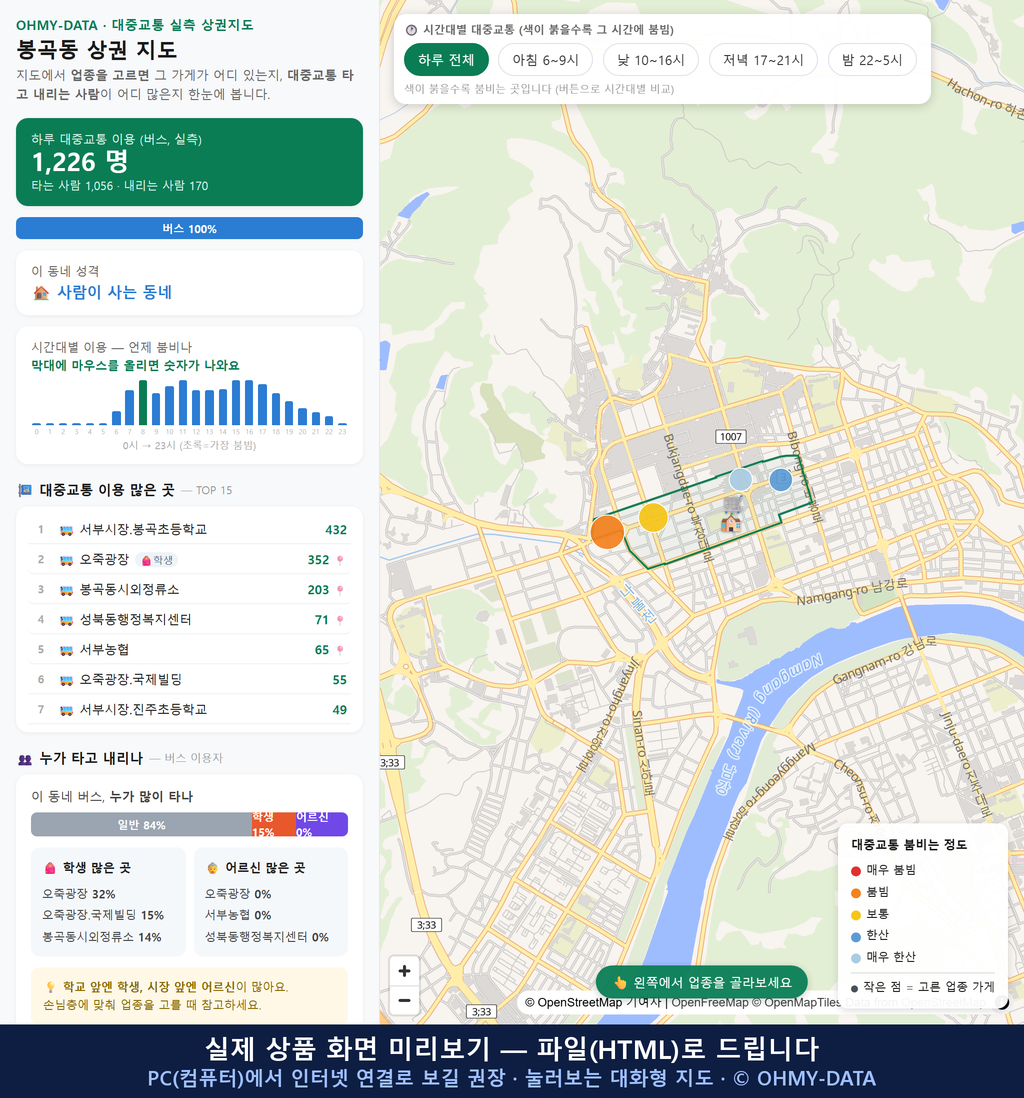Click the green 1,226 명 daily ridership card
The height and width of the screenshot is (1098, 1024).
click(x=189, y=162)
